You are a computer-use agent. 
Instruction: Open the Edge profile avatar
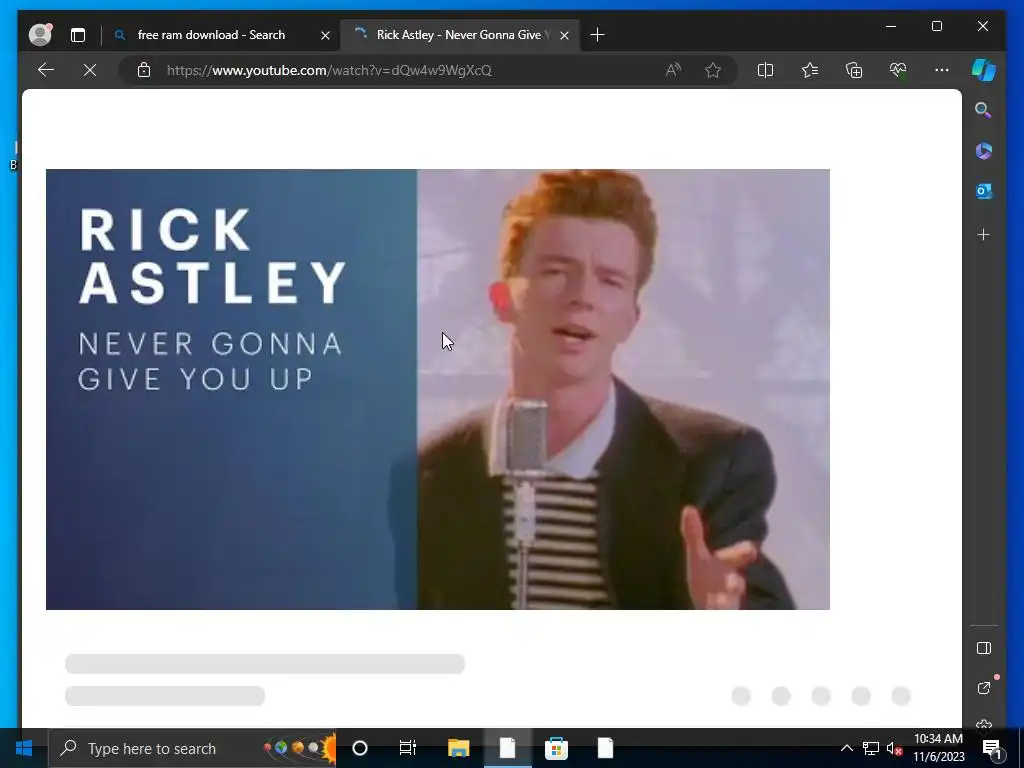[40, 35]
